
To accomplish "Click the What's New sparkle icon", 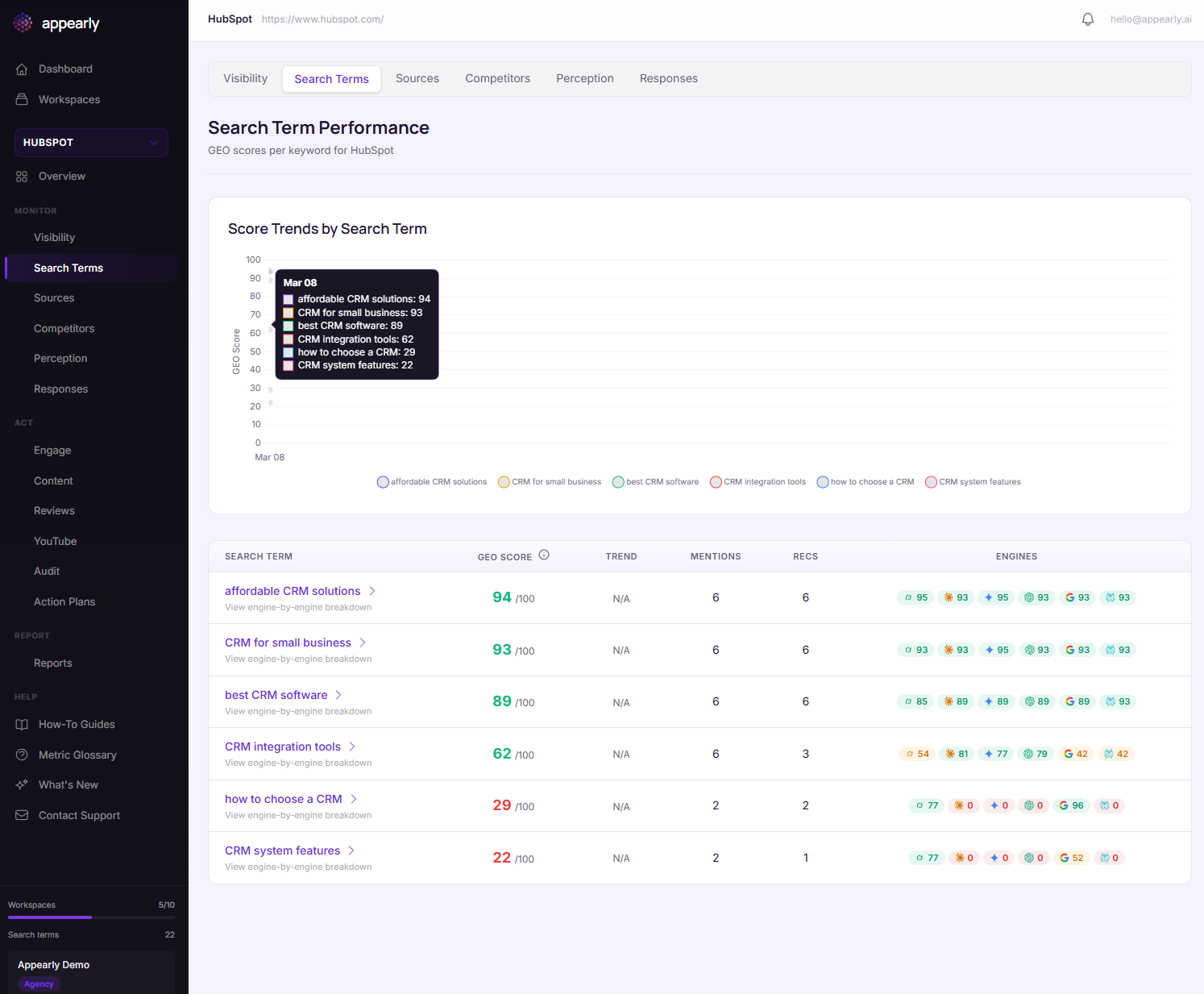I will 22,784.
